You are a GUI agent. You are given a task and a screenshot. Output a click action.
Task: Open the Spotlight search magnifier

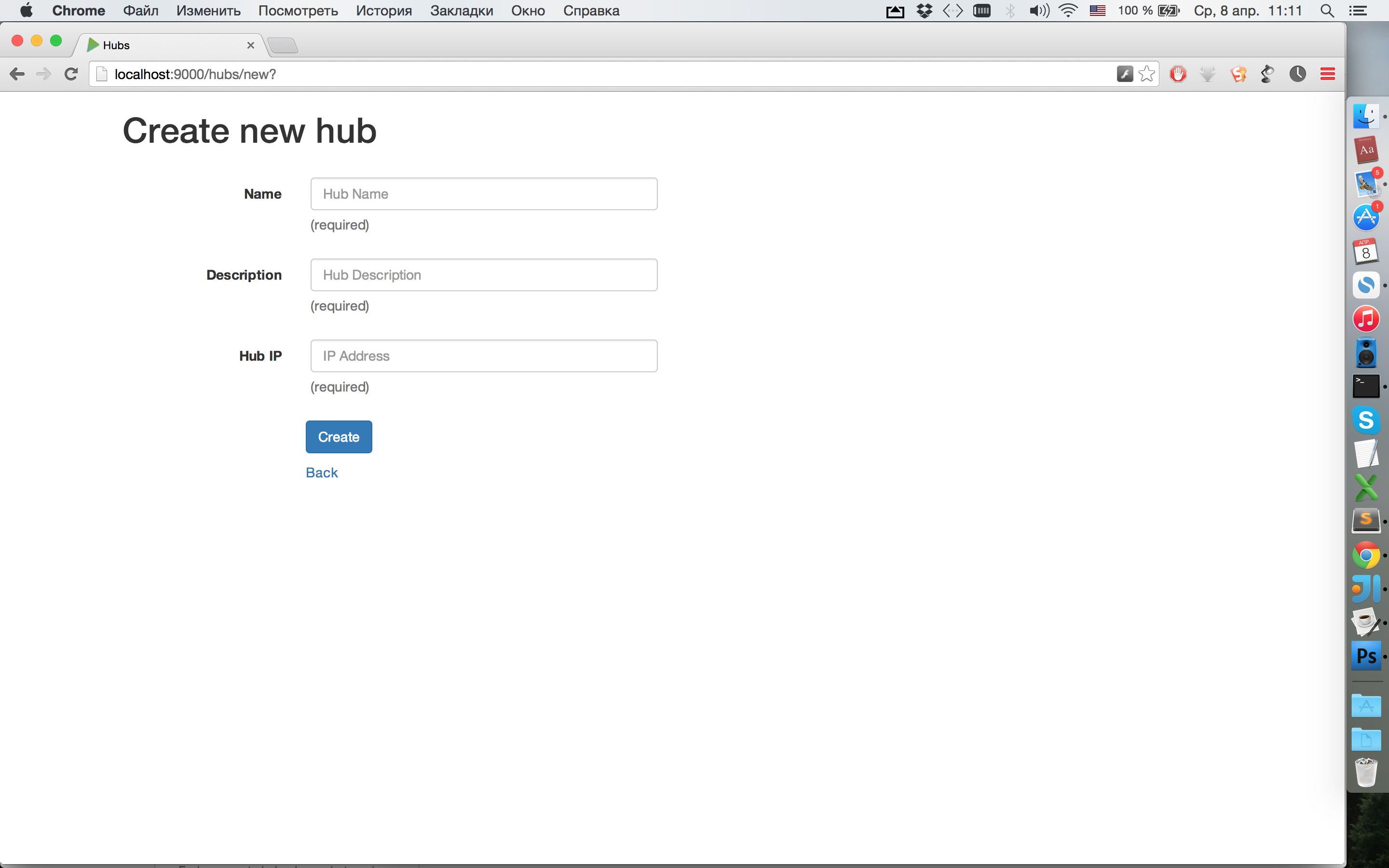click(1326, 10)
